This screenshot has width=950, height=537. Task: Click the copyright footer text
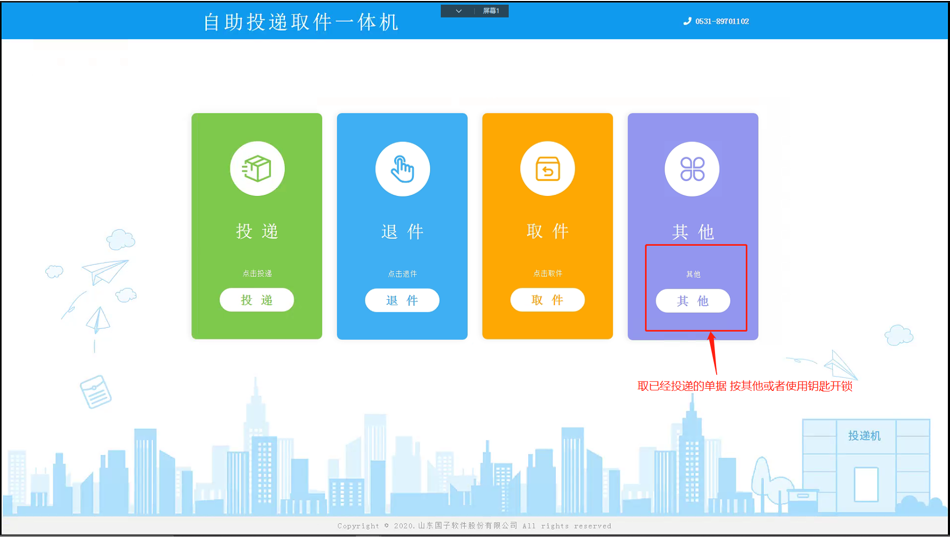point(474,525)
